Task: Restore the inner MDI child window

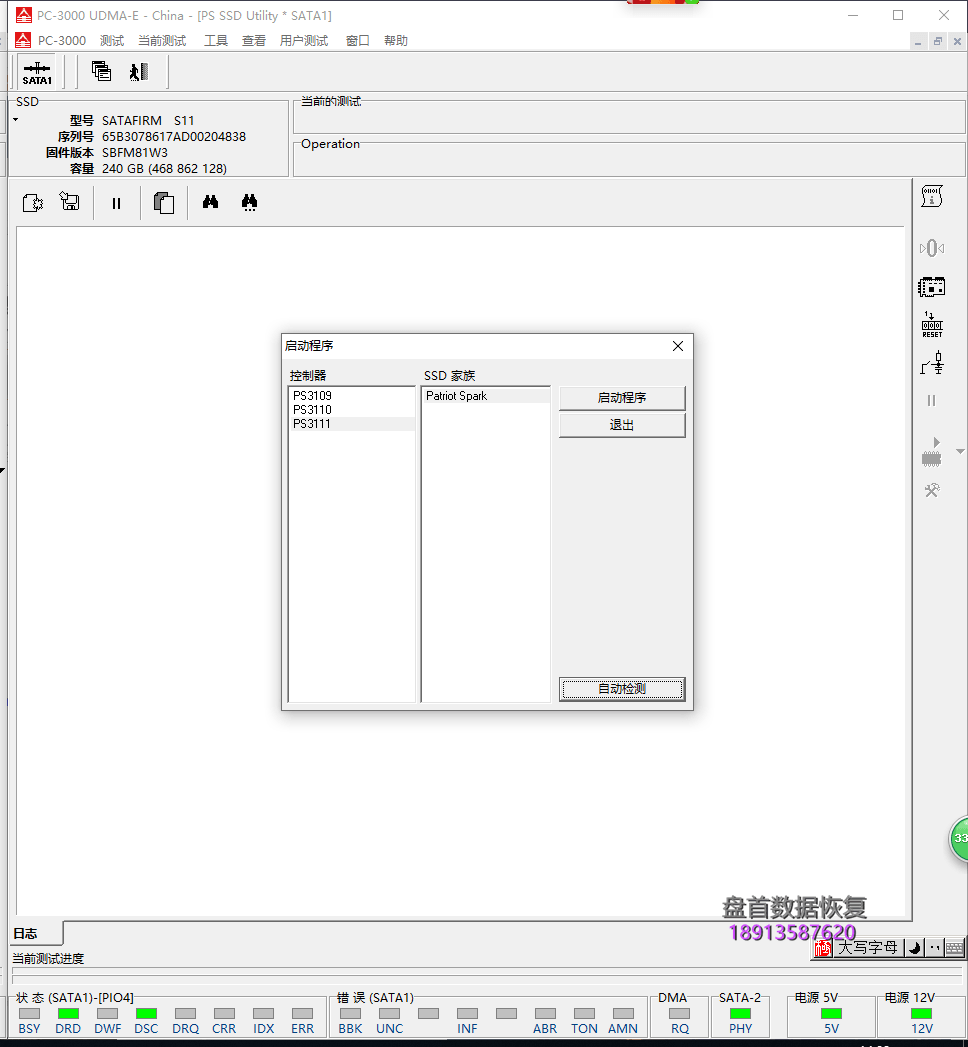Action: [x=938, y=41]
